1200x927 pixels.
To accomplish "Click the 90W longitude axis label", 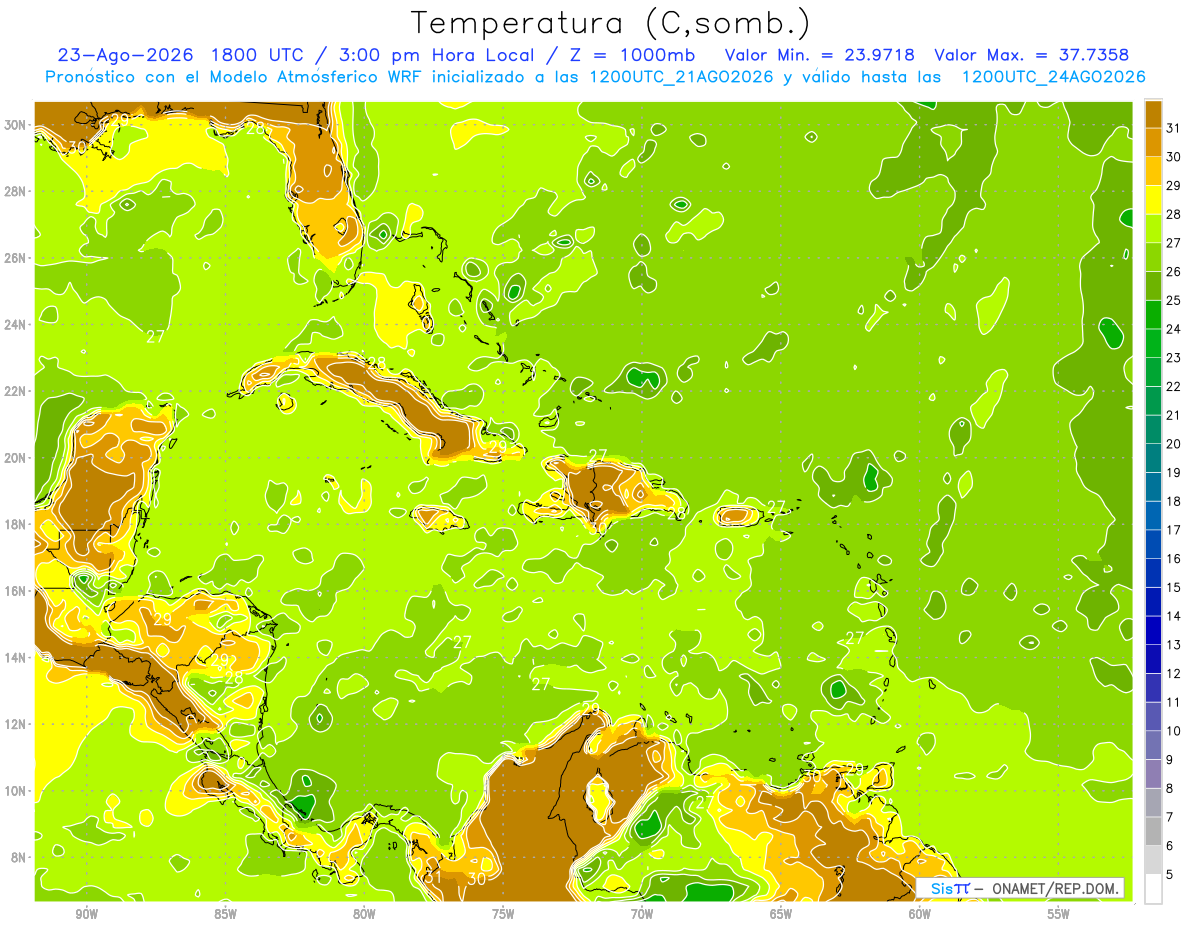I will [x=86, y=914].
